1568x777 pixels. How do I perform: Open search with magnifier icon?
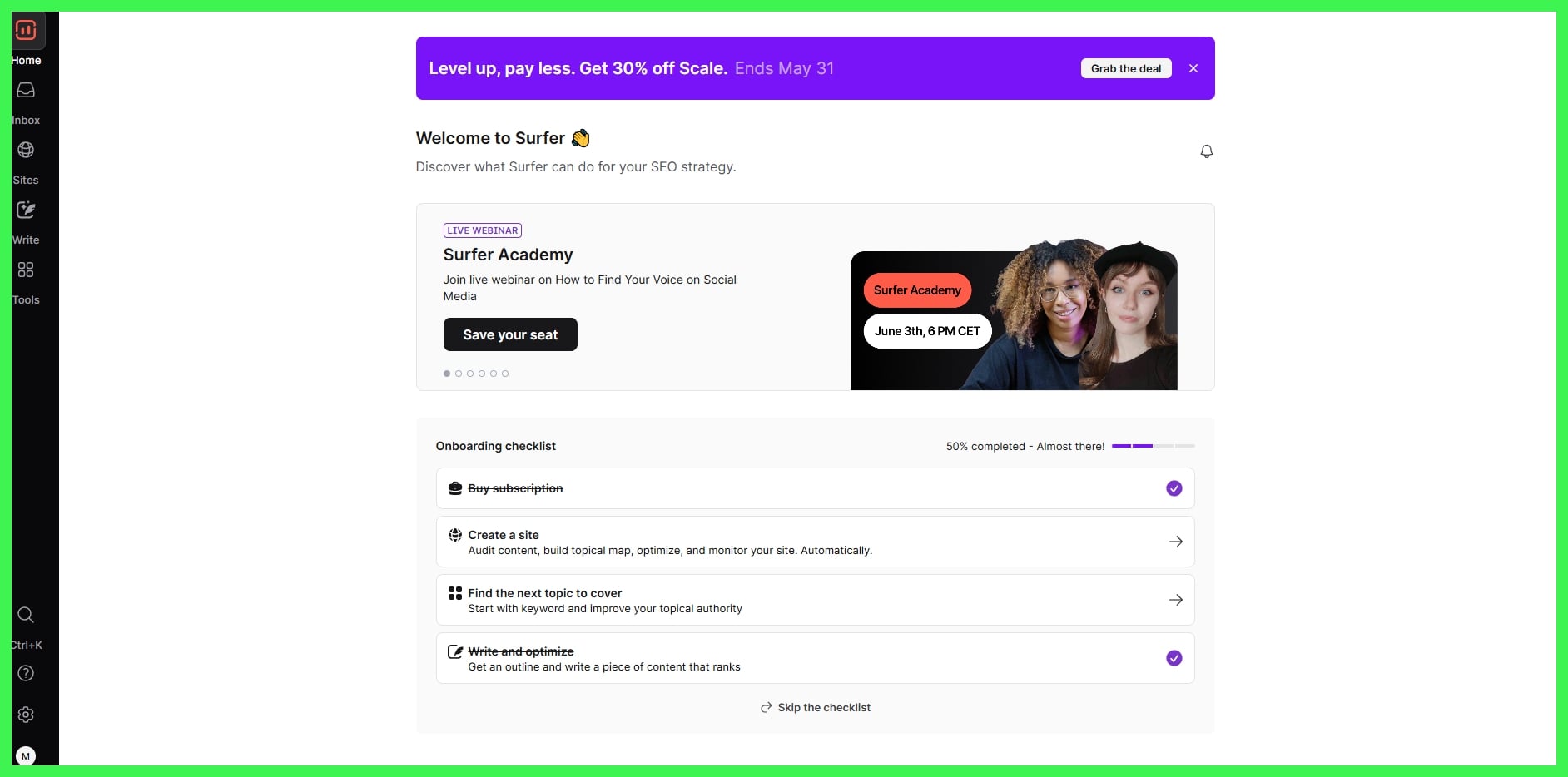click(26, 615)
